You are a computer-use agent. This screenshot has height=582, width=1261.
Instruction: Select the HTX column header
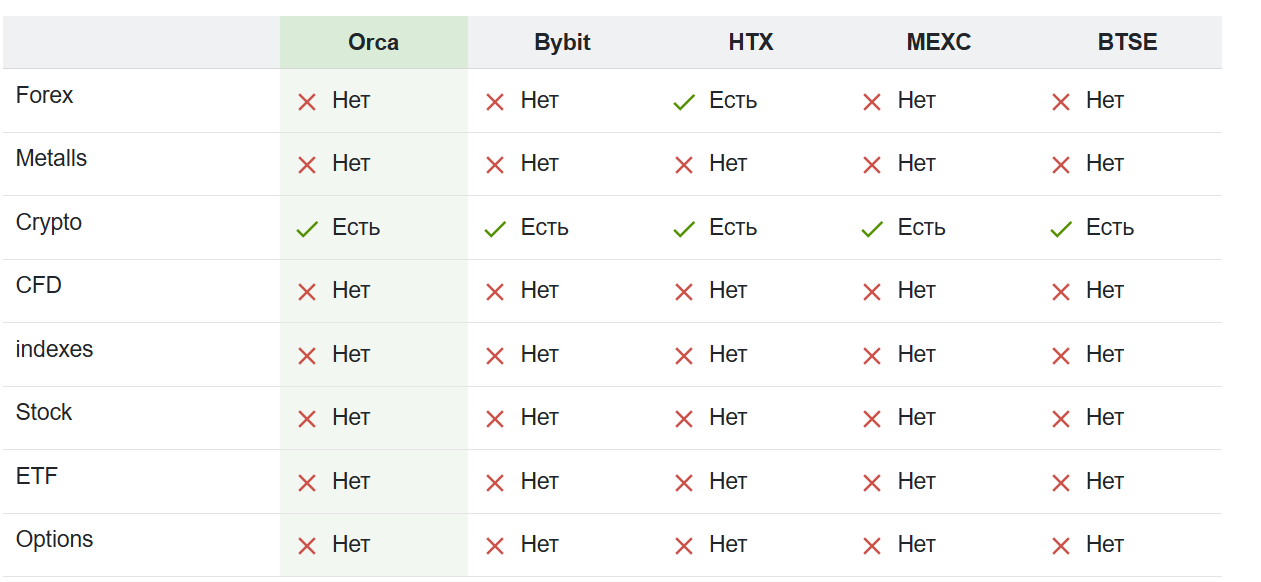point(751,42)
